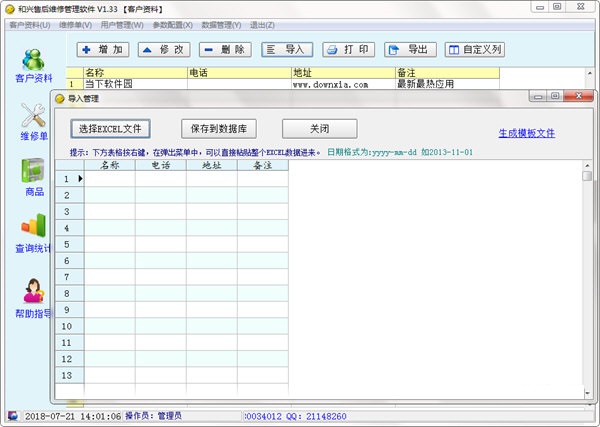Click the 修改 edit toolbar button

(164, 49)
